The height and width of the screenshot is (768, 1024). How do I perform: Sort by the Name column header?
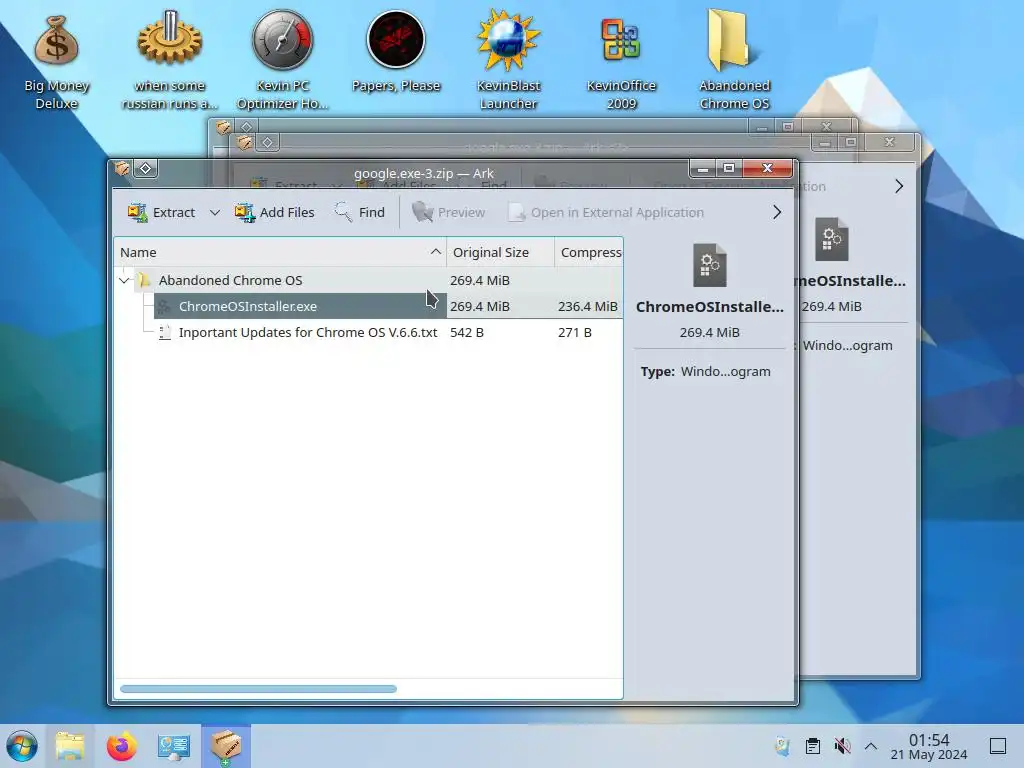point(280,253)
